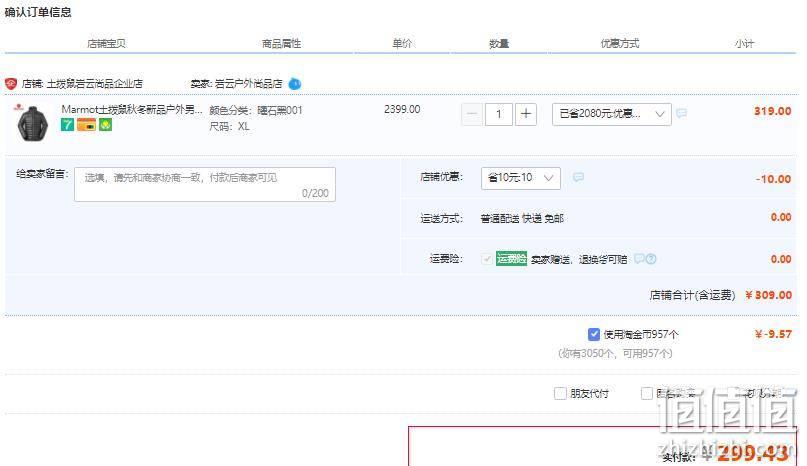Click the -10.00 shop discount amount

(x=774, y=179)
